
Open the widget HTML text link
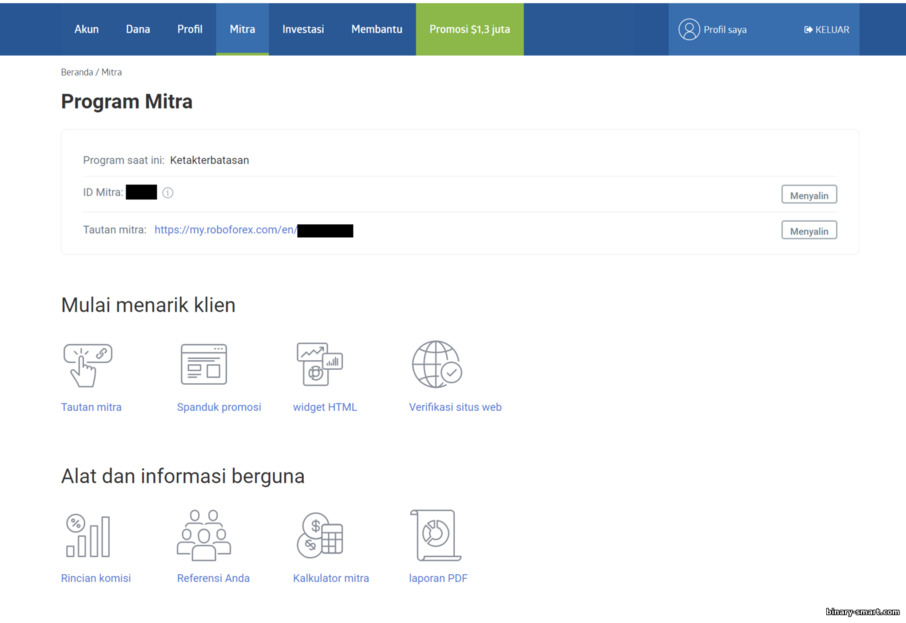tap(325, 407)
